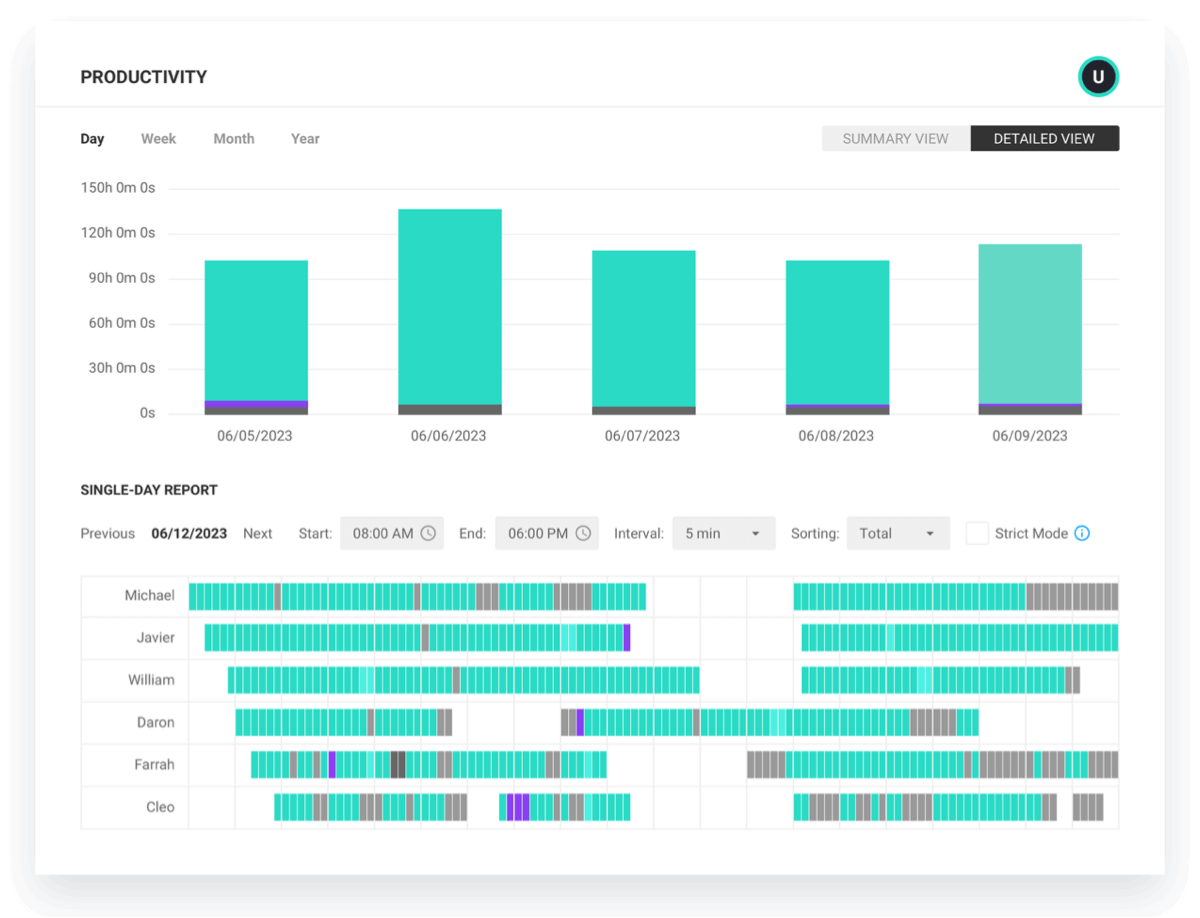Open the clock picker in the End field

[584, 533]
